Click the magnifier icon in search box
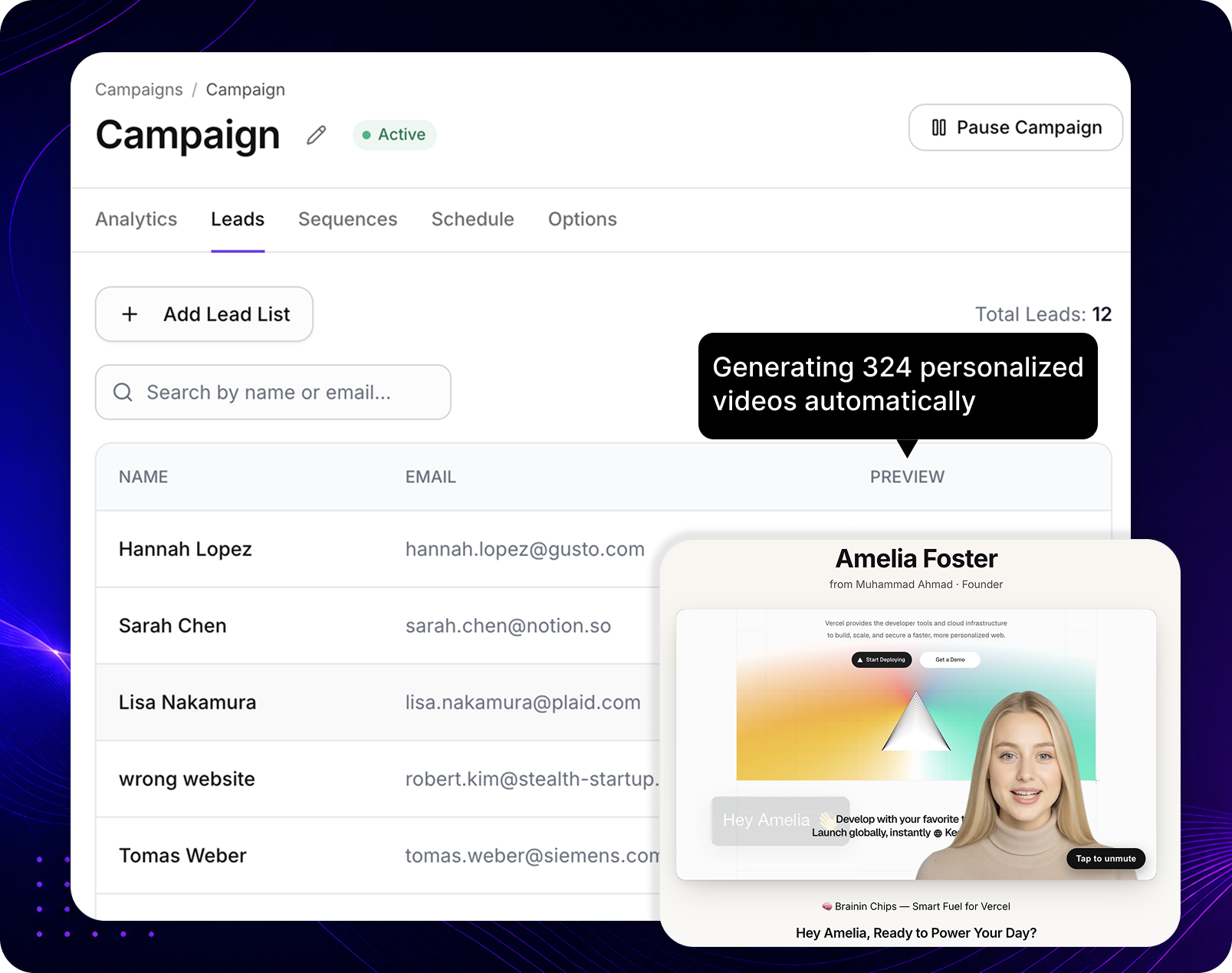This screenshot has height=973, width=1232. coord(123,392)
